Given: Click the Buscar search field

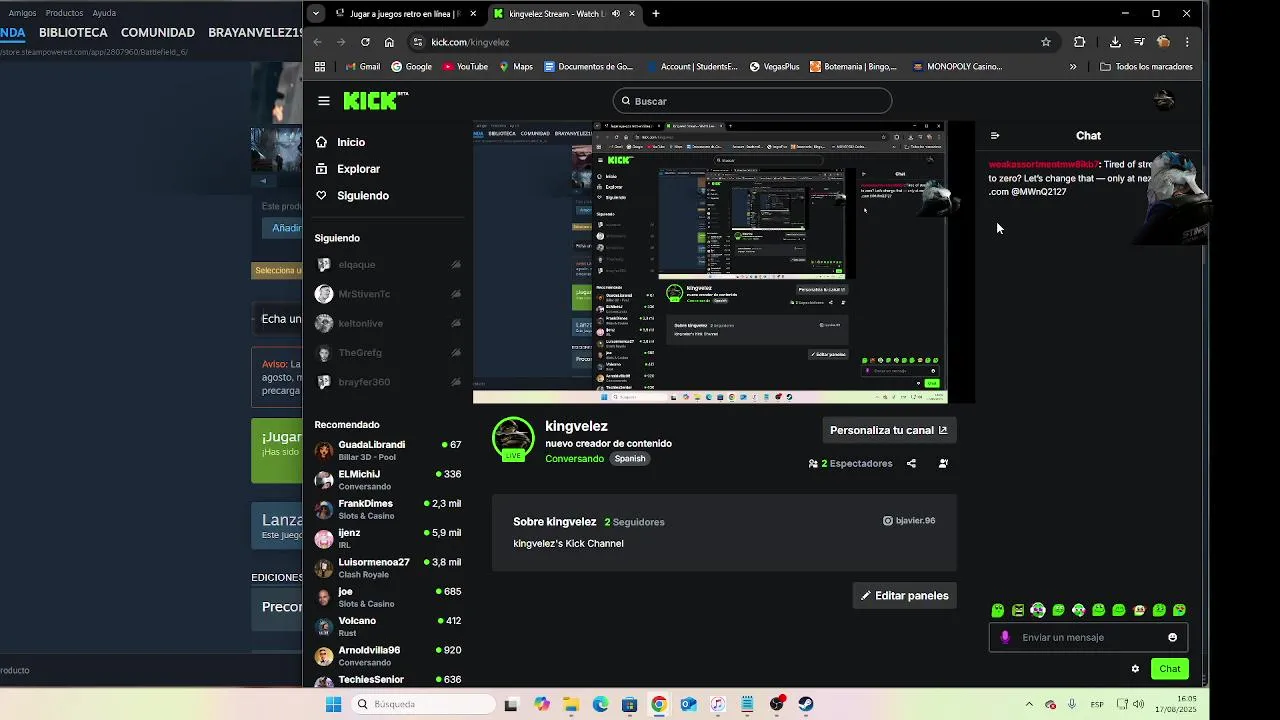Looking at the screenshot, I should (x=752, y=101).
